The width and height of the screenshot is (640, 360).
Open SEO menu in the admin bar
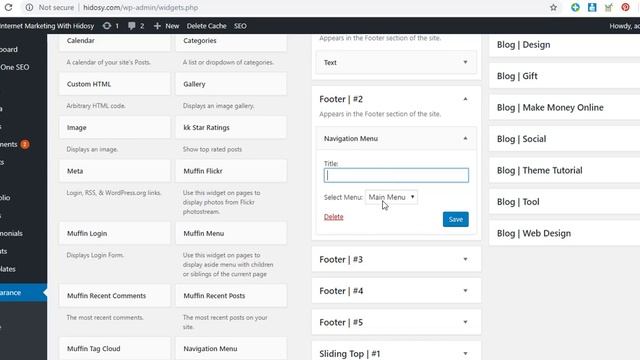[240, 26]
